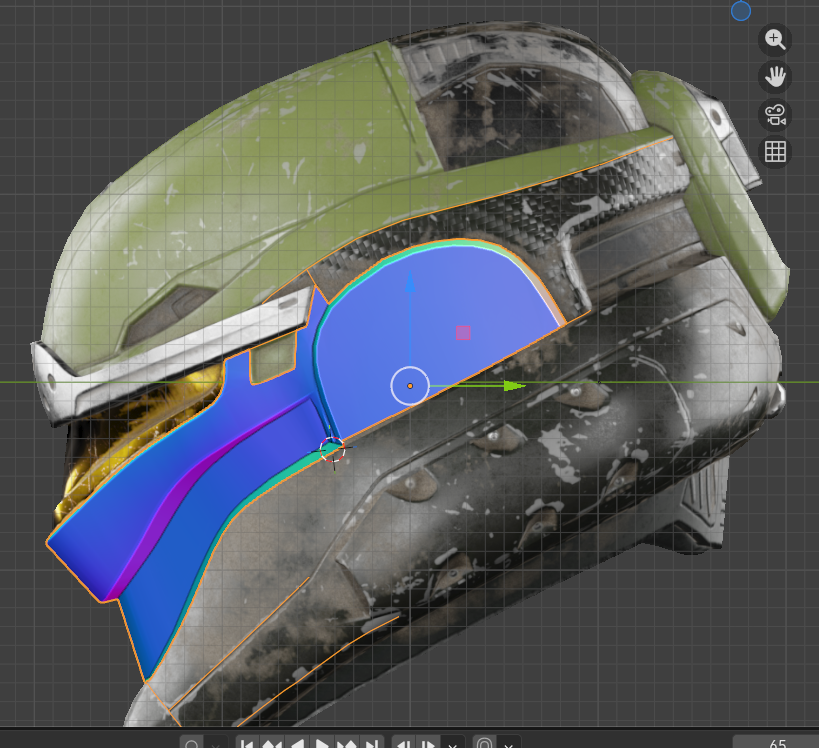The height and width of the screenshot is (748, 819).
Task: Jump to the previous keyframe
Action: coord(273,743)
